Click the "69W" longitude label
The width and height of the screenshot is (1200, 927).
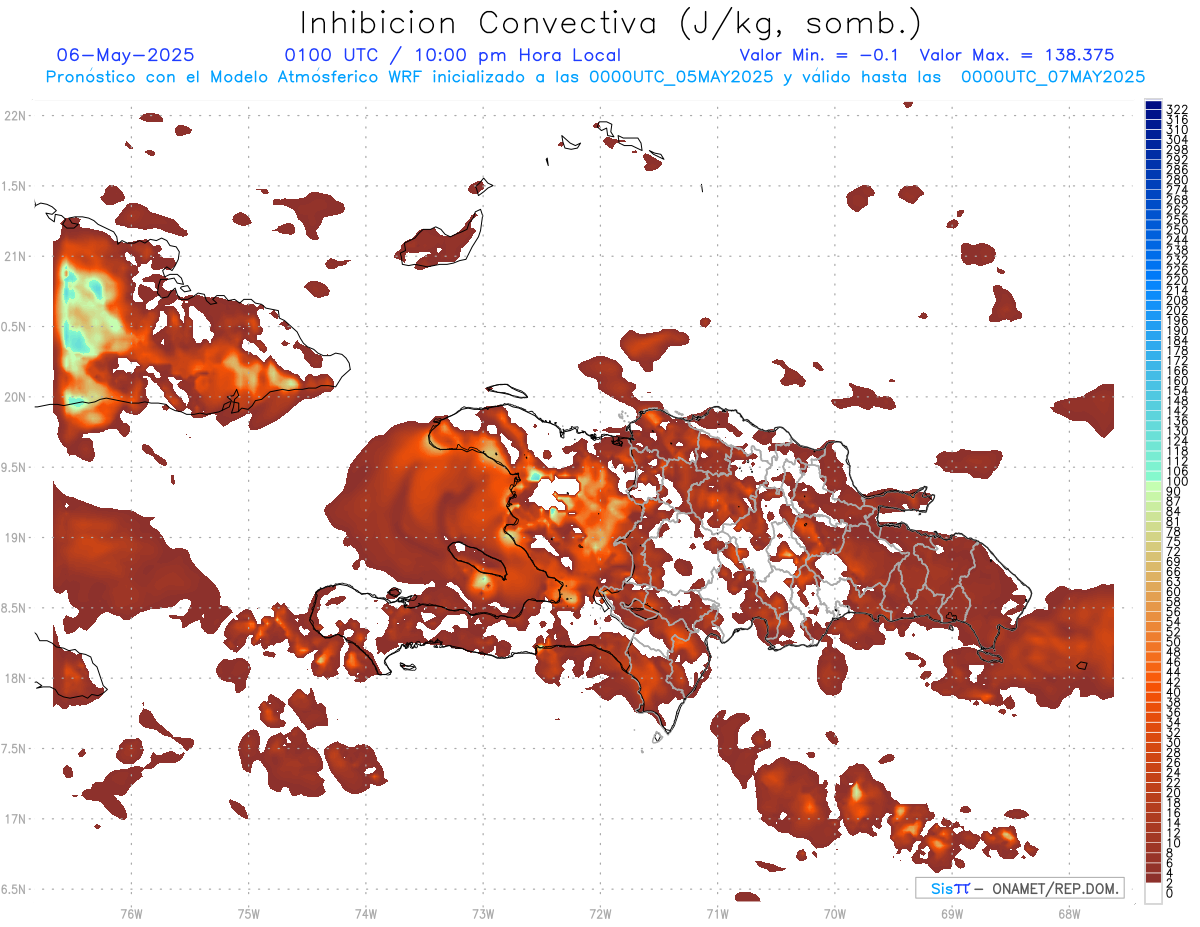tap(951, 913)
